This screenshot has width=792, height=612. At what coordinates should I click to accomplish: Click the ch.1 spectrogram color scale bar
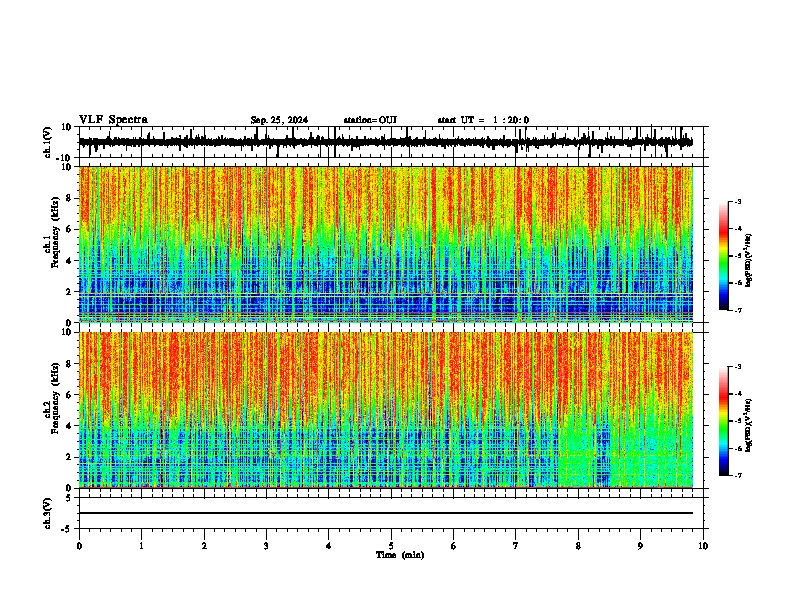pos(724,256)
